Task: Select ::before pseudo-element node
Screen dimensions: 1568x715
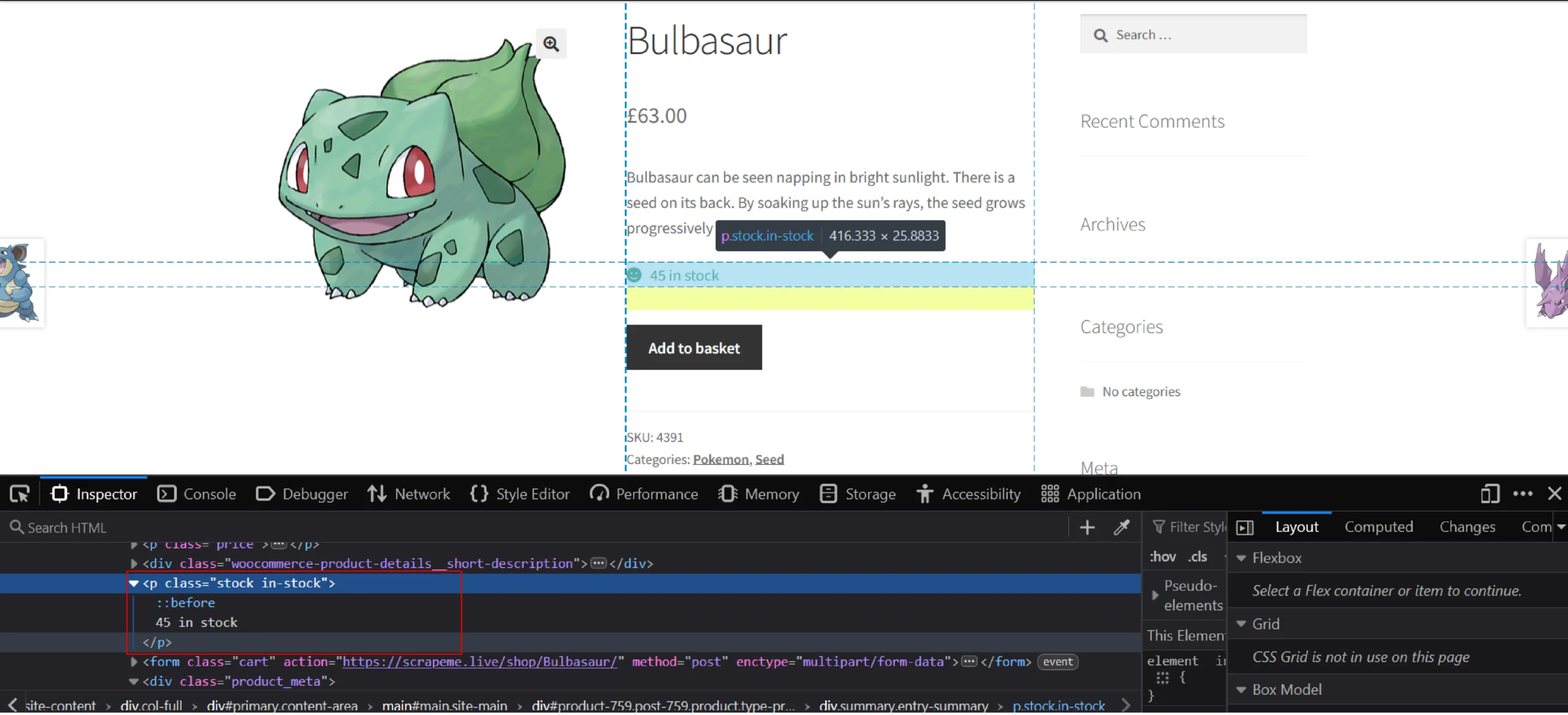Action: pos(186,603)
